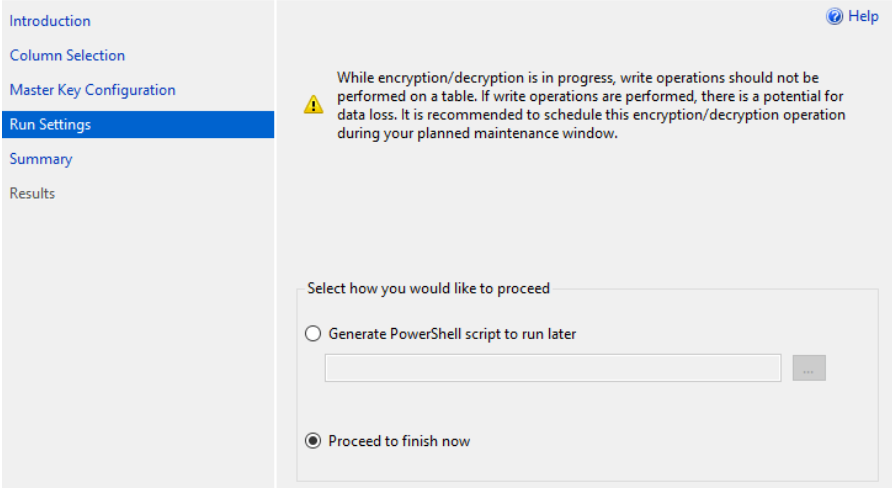Open the Column Selection step
Image resolution: width=892 pixels, height=488 pixels.
click(67, 55)
